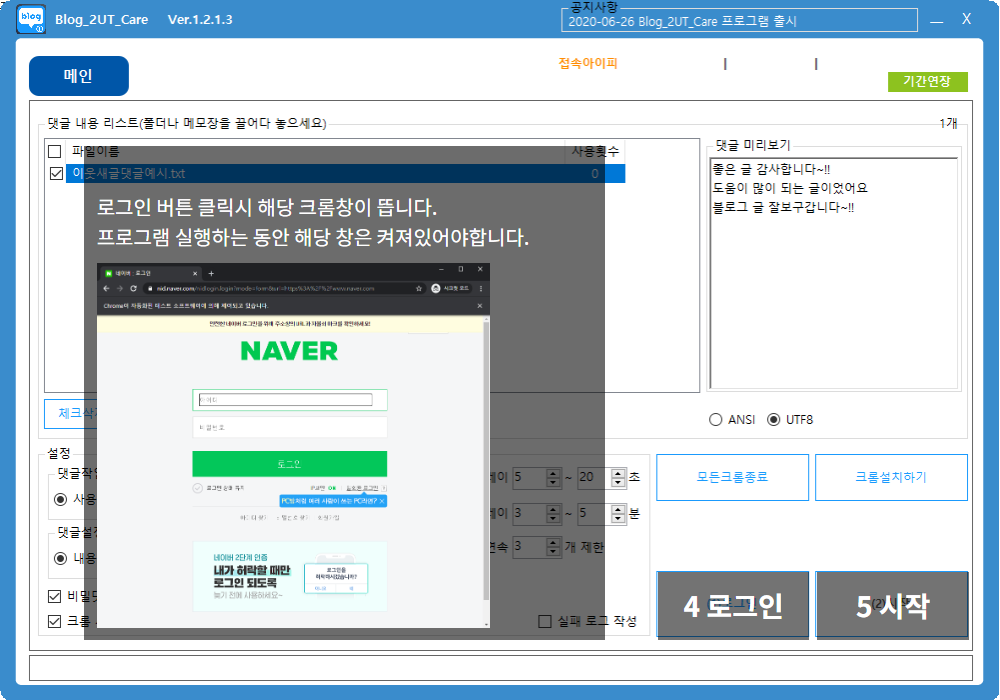Decrease the minimum minutes value (3)

pos(553,518)
